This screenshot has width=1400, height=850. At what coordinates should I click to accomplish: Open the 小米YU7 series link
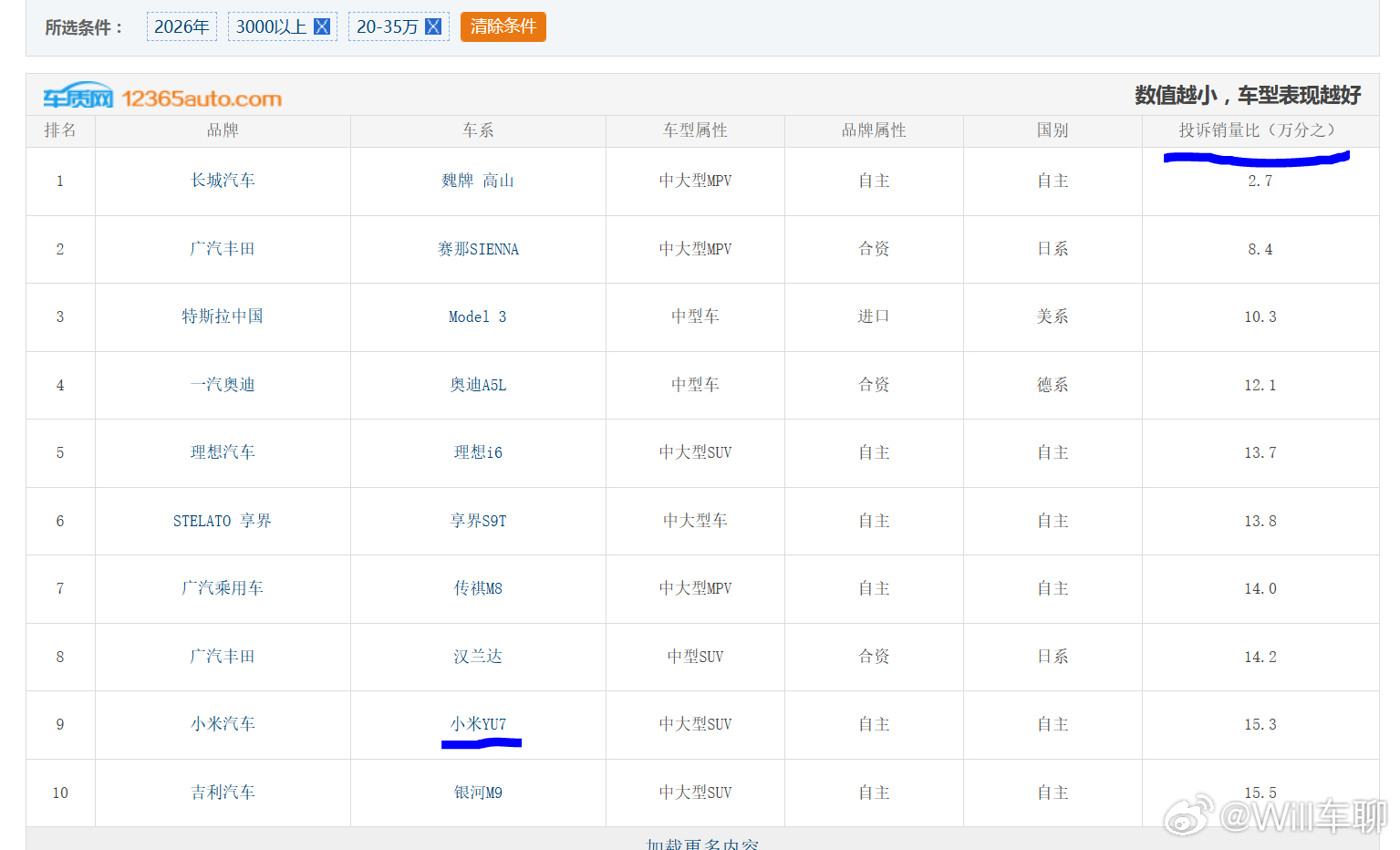click(x=478, y=724)
